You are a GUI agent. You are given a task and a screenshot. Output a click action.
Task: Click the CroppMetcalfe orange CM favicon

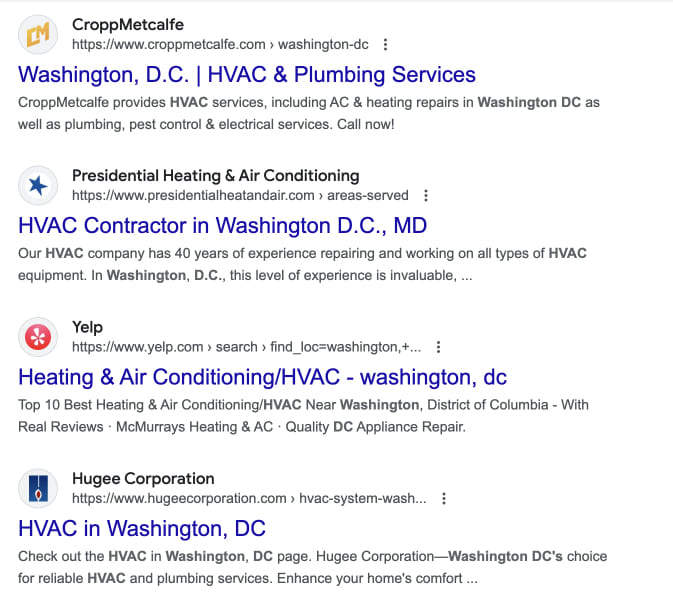click(38, 35)
